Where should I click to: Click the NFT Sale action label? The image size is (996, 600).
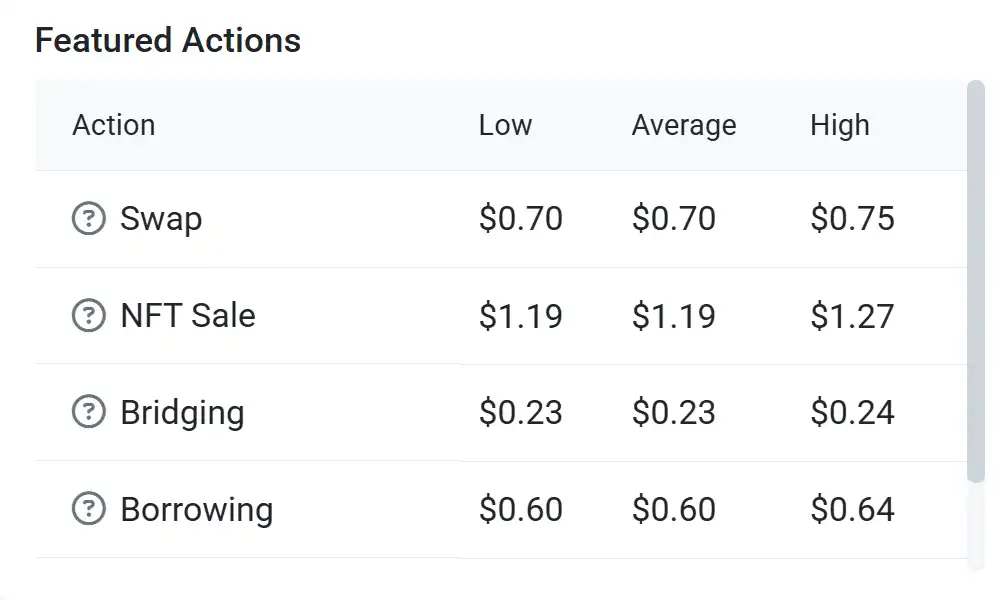coord(187,315)
